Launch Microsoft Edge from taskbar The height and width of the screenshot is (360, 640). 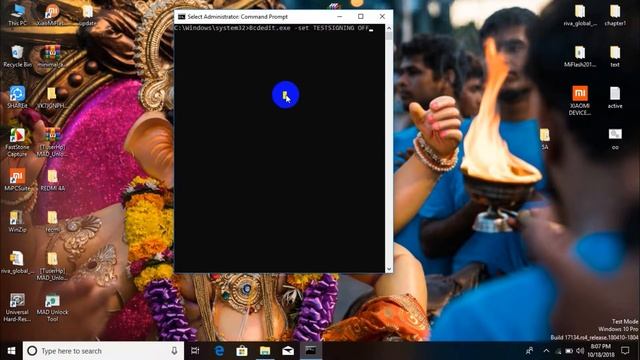point(219,351)
